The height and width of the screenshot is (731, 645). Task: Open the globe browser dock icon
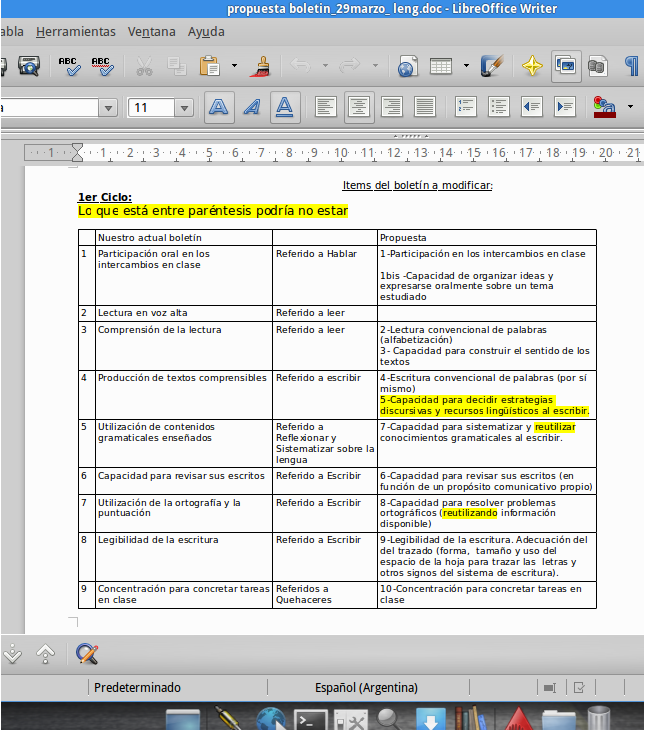tap(271, 720)
